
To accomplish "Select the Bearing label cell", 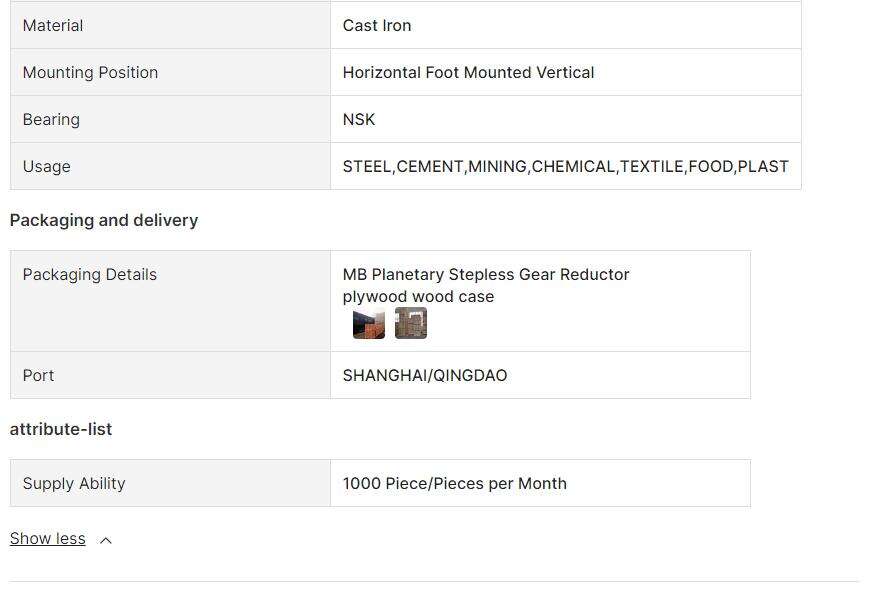I will (171, 119).
